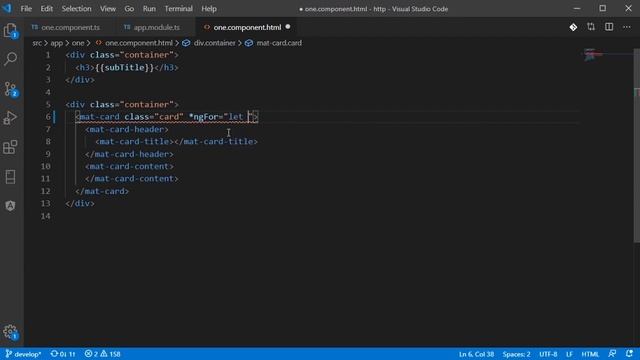Place cursor in {{subTitle}} interpolation
The width and height of the screenshot is (640, 360).
coord(124,67)
